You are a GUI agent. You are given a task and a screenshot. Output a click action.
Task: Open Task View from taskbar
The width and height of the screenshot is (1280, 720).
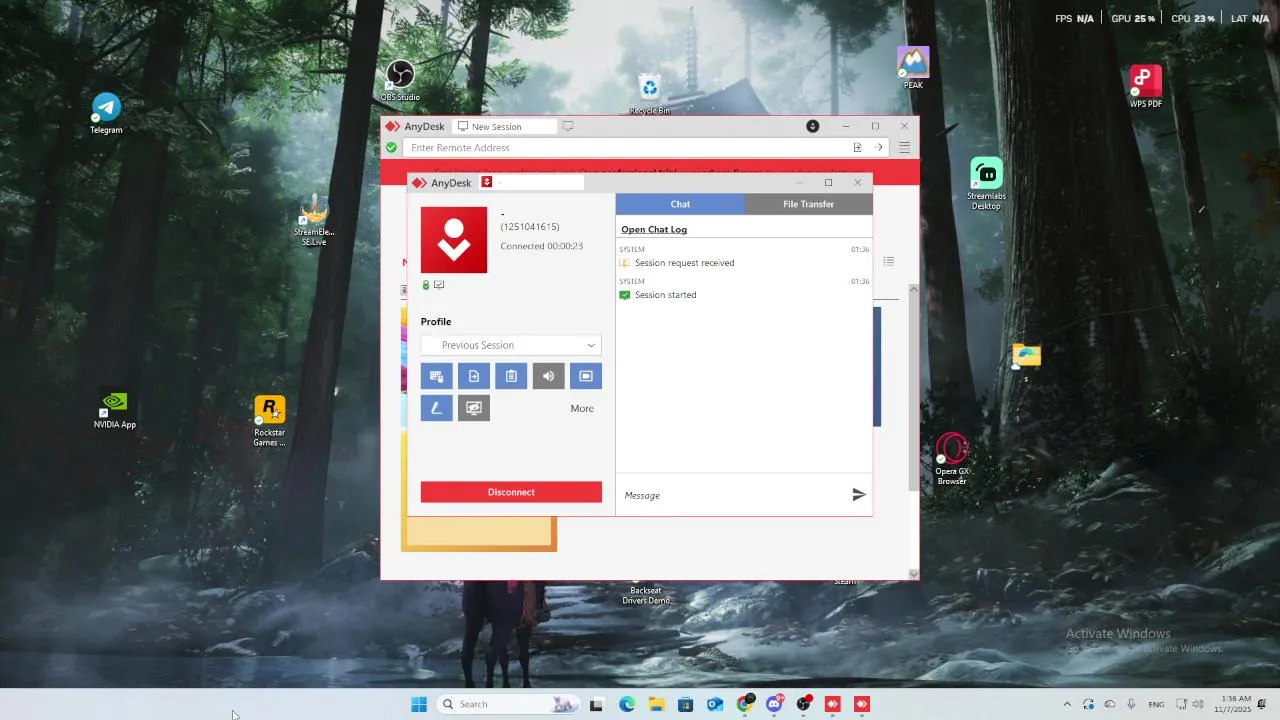(596, 704)
